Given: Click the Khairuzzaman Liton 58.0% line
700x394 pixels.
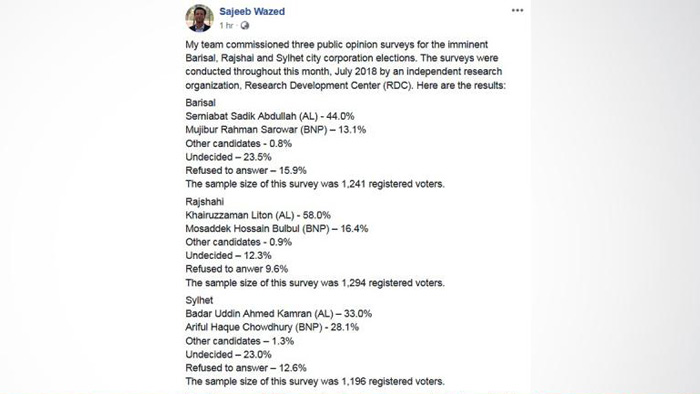Looking at the screenshot, I should click(258, 215).
